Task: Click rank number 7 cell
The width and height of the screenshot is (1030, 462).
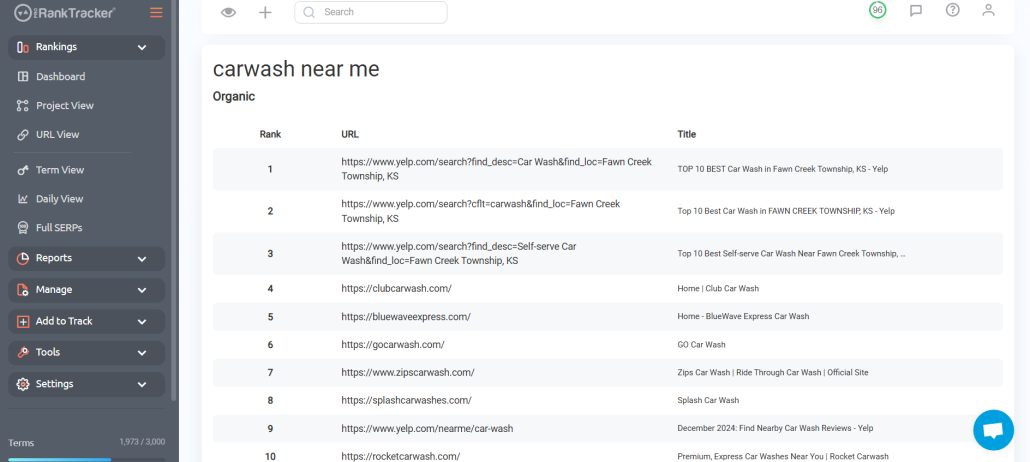Action: [x=270, y=373]
